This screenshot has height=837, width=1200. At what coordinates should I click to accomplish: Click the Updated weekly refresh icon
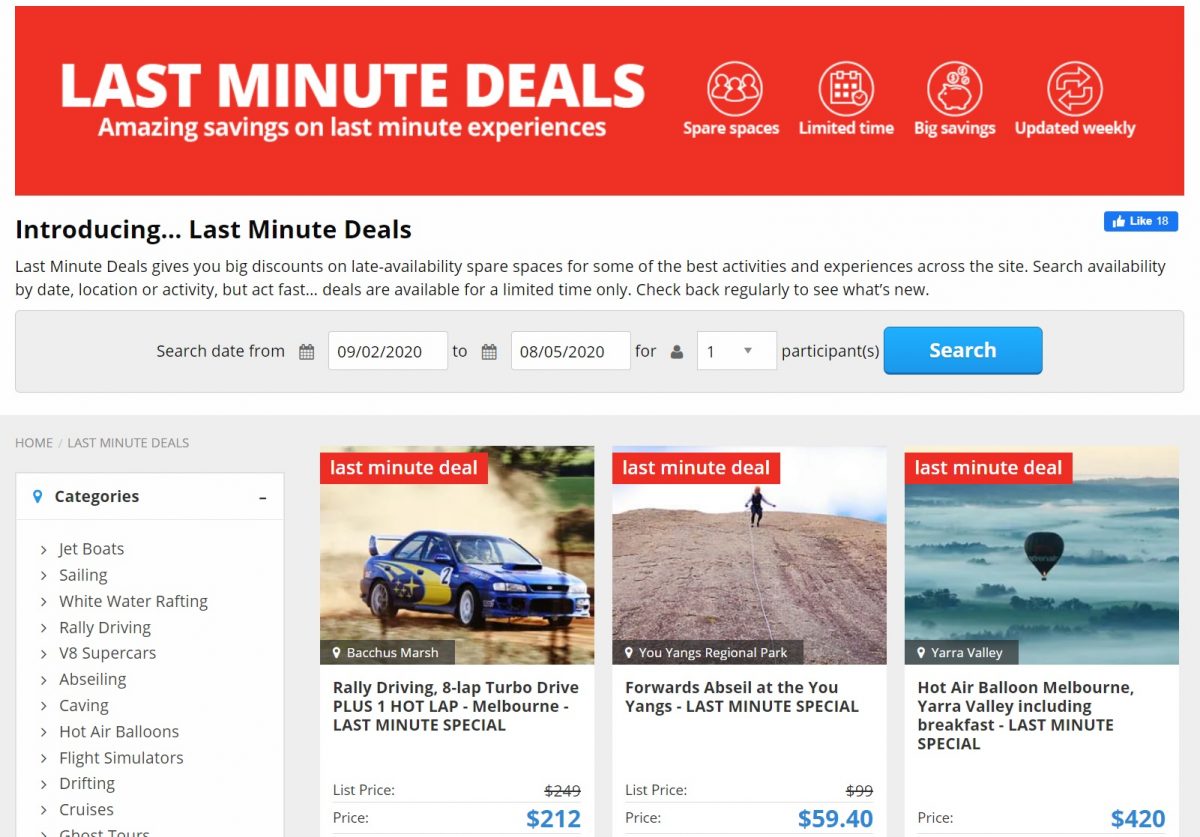pyautogui.click(x=1074, y=89)
